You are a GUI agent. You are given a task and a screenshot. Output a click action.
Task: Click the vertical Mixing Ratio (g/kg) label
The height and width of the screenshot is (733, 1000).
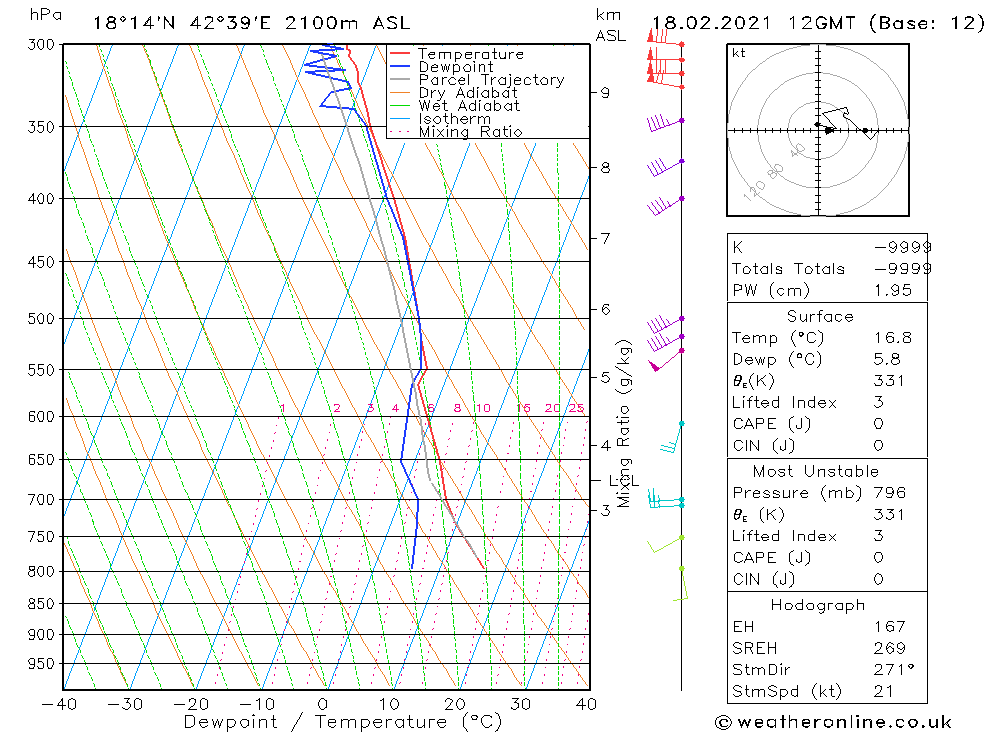point(623,423)
